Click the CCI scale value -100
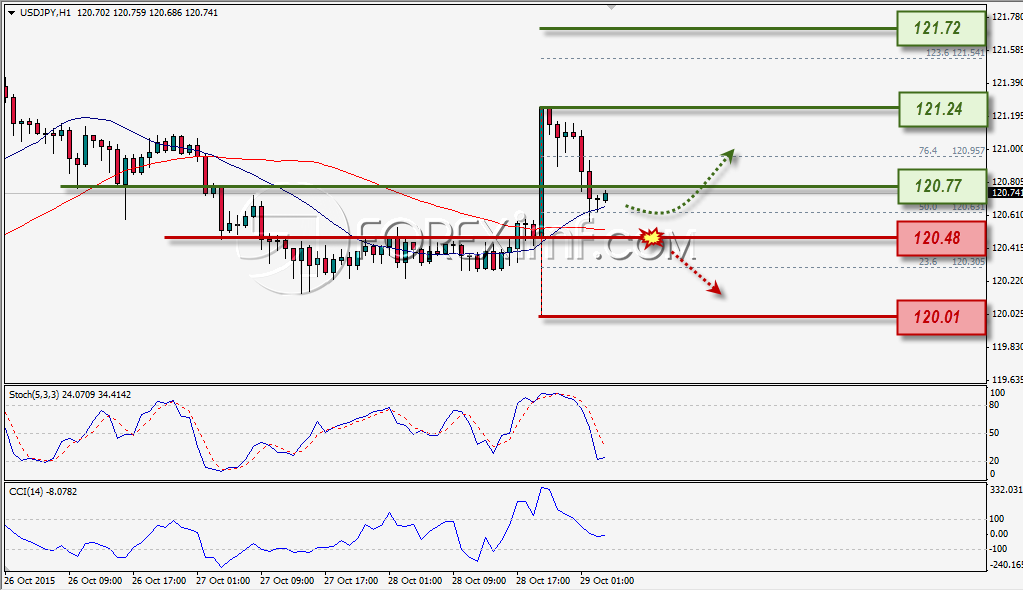This screenshot has width=1023, height=591. click(998, 549)
